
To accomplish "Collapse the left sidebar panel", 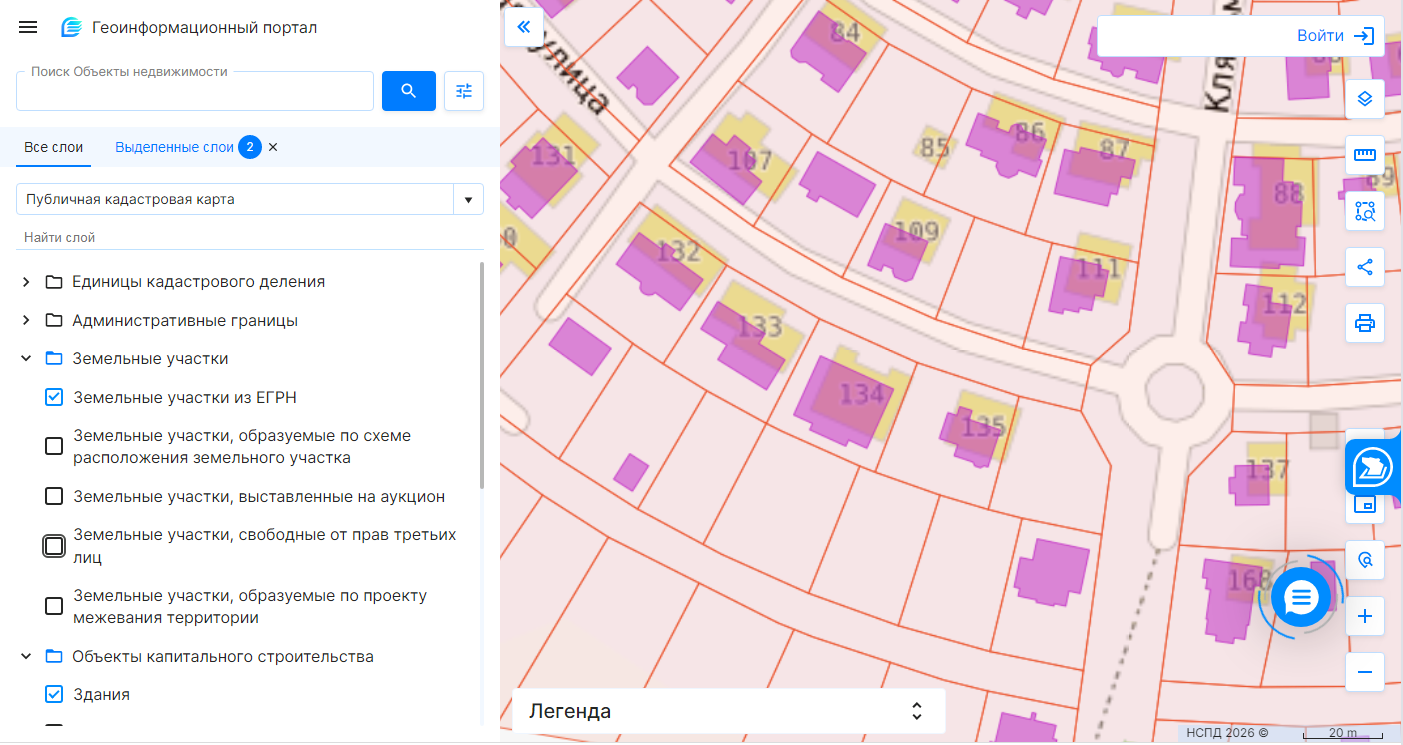I will [523, 27].
